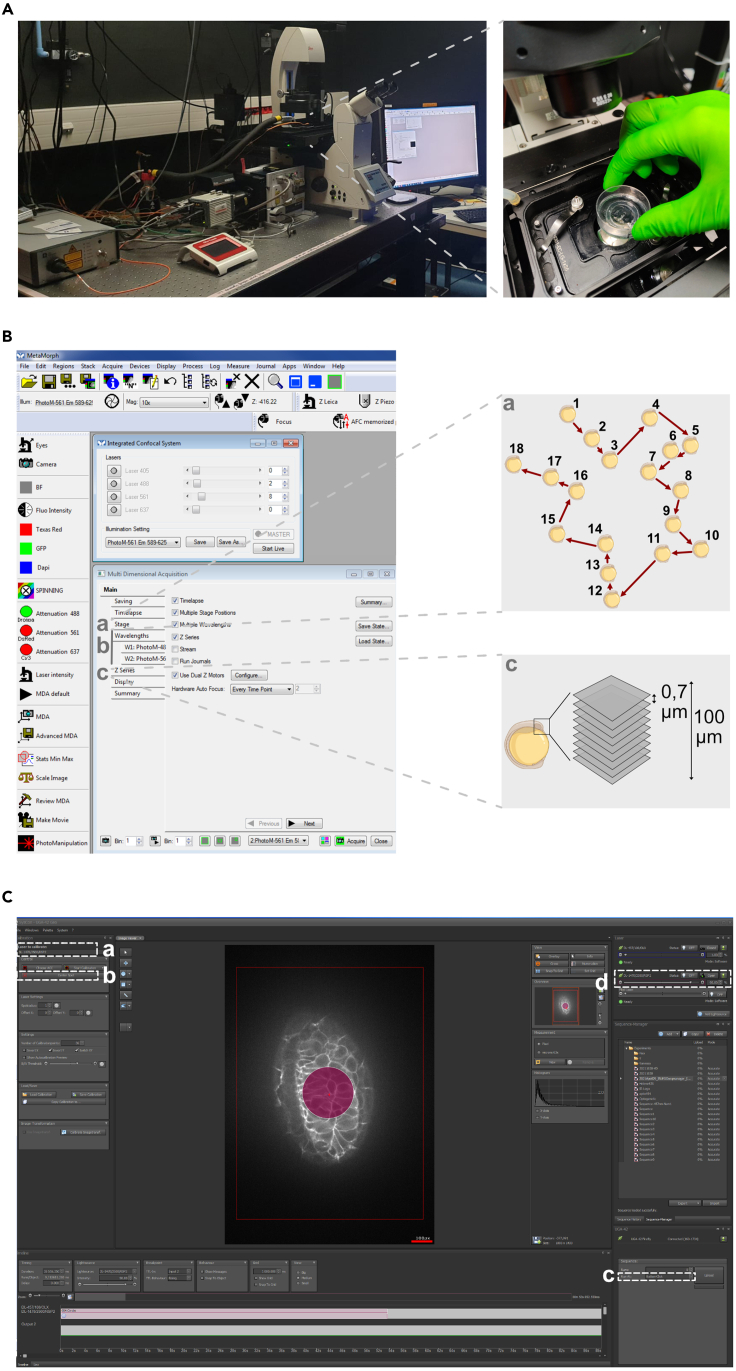
Task: Toggle Laser 405 on button
Action: click(x=114, y=470)
